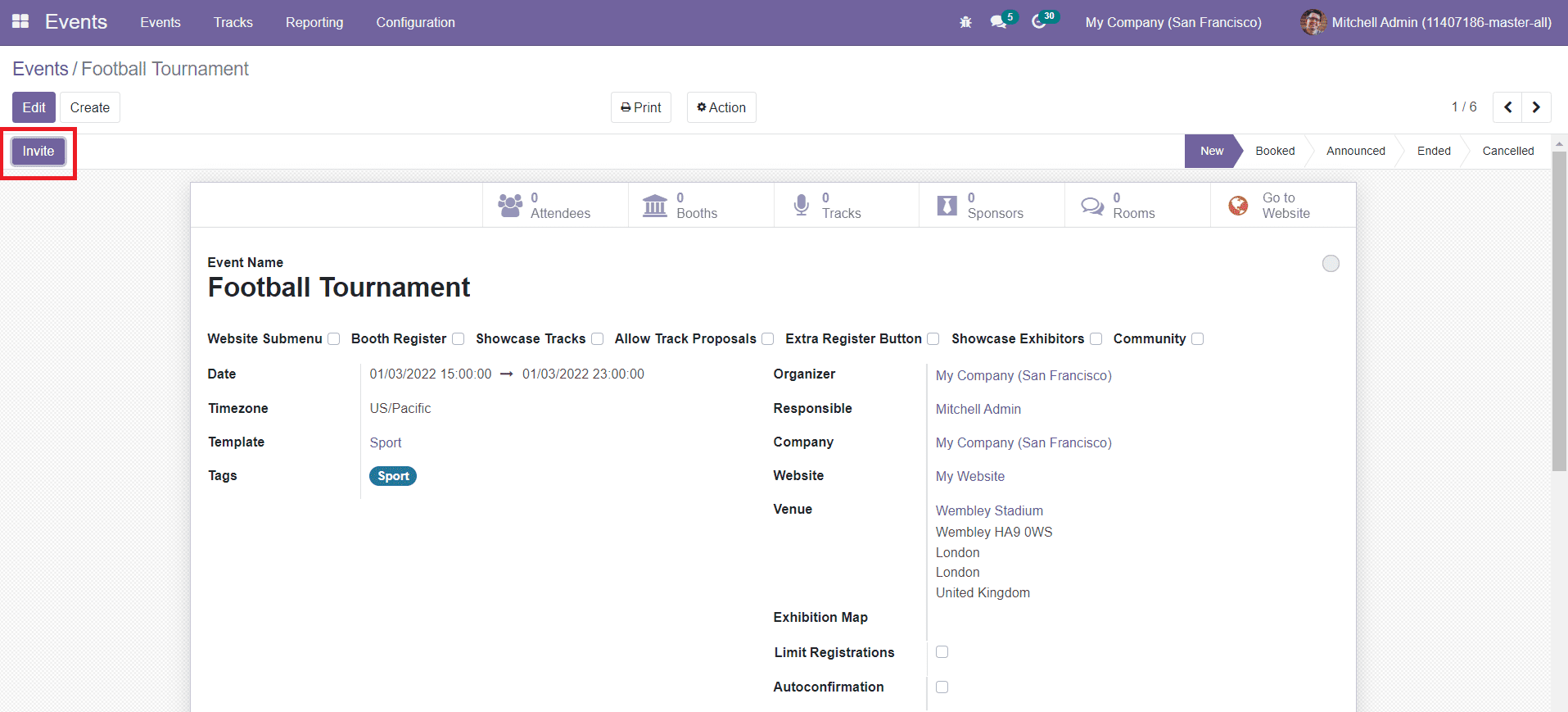Set stage to Cancelled
This screenshot has width=1568, height=712.
1508,151
